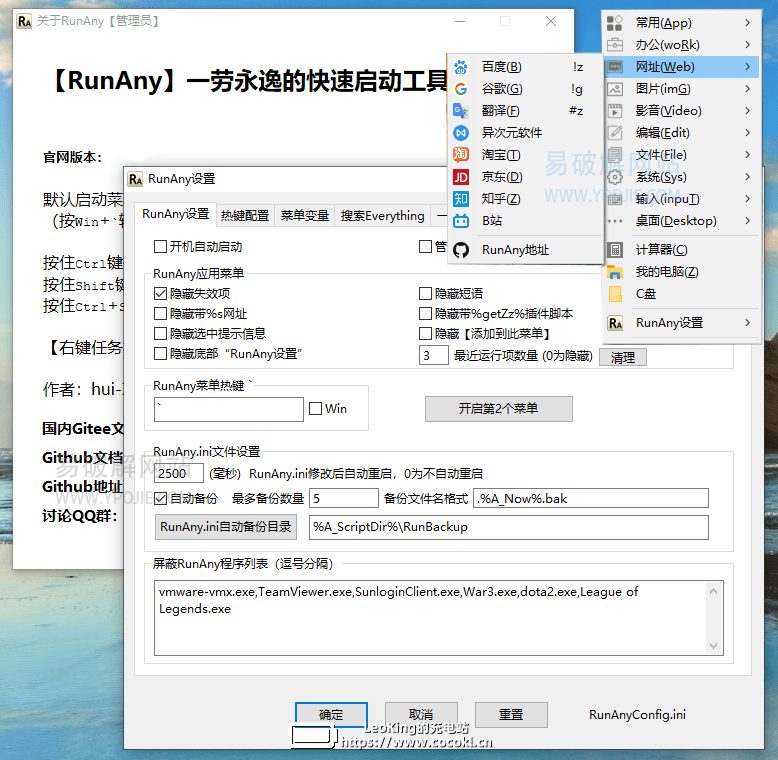Open the 搜索Everything tab

[383, 216]
